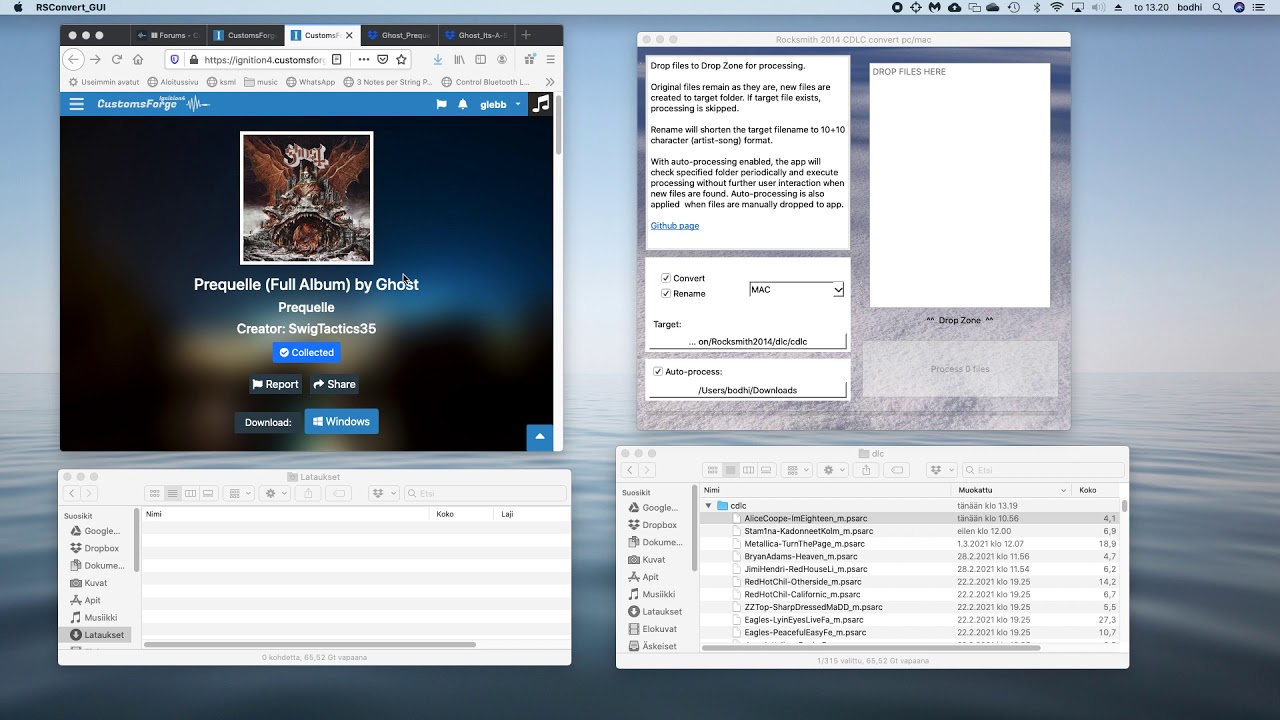
Task: Show more bookmarks with the chevron
Action: coord(549,82)
